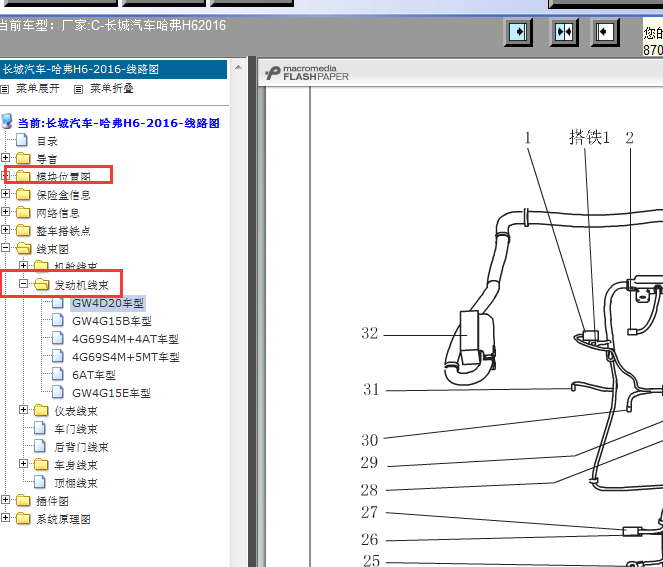Click the Macromedia FlashPaper logo
The image size is (663, 567).
coord(307,73)
